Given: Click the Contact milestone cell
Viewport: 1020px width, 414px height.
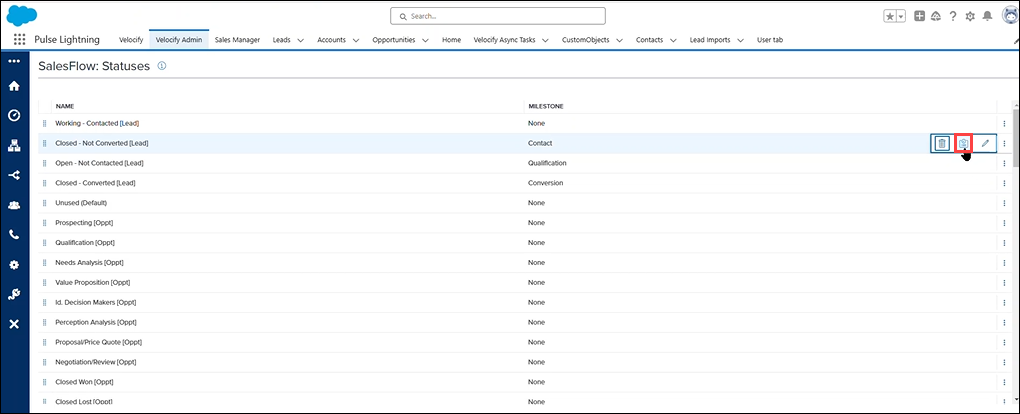Looking at the screenshot, I should pyautogui.click(x=540, y=143).
